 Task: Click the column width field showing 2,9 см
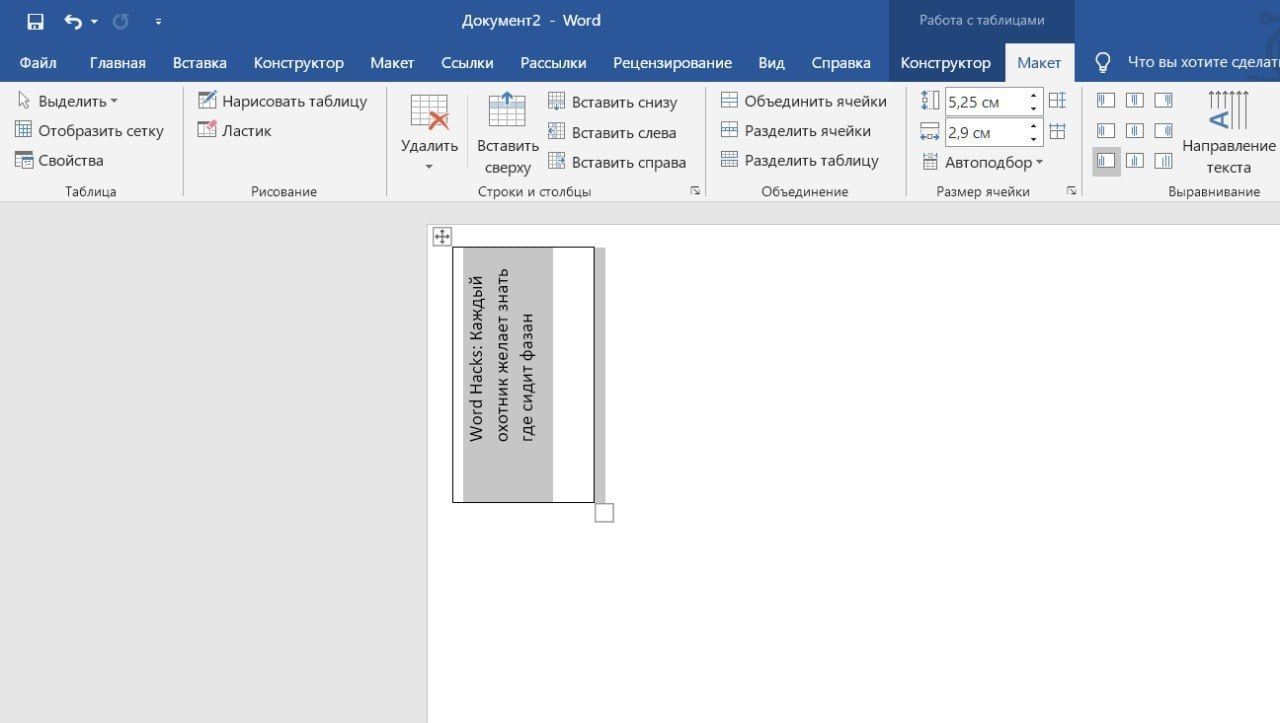point(985,132)
